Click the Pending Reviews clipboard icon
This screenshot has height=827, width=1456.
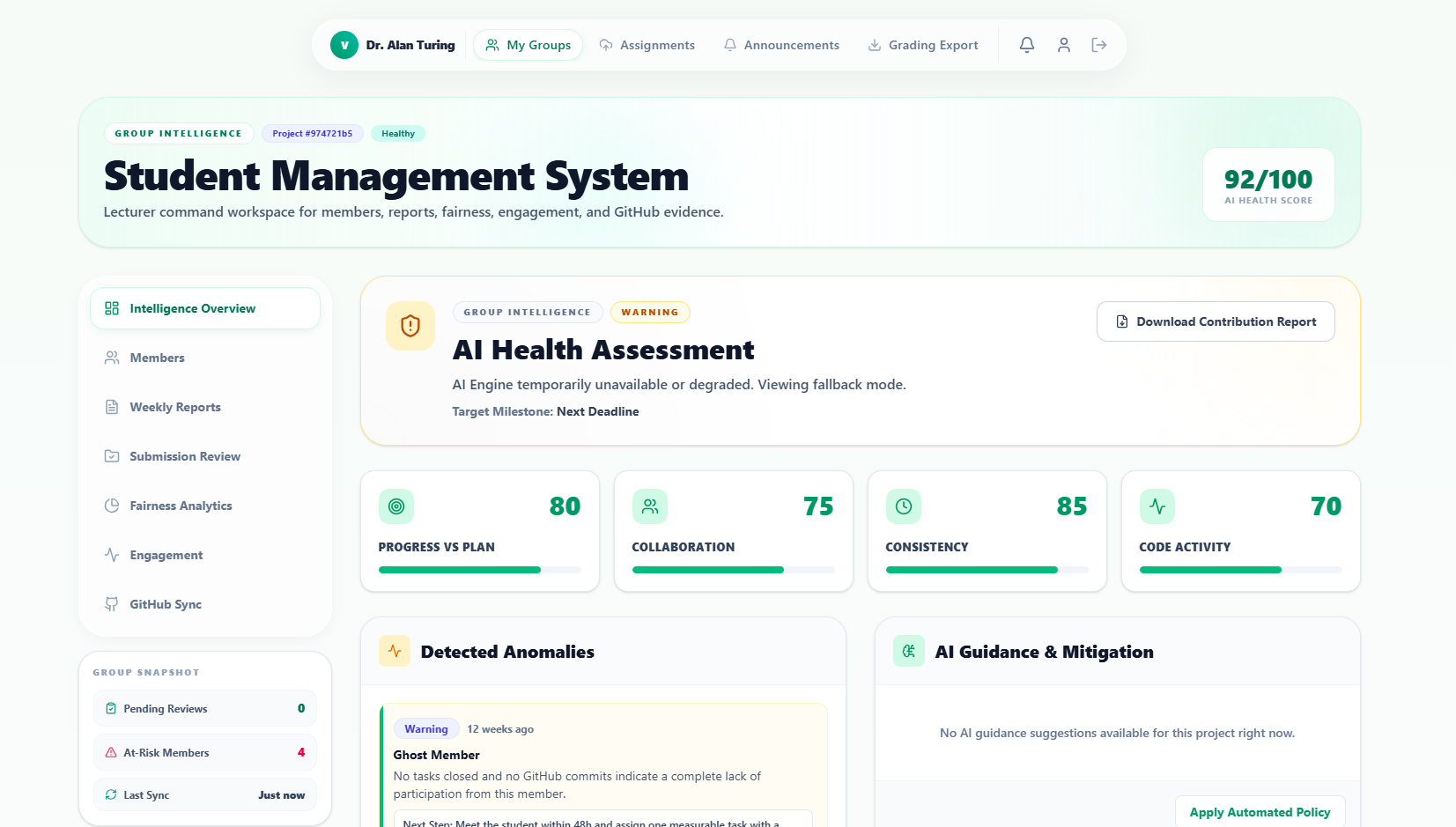tap(111, 708)
